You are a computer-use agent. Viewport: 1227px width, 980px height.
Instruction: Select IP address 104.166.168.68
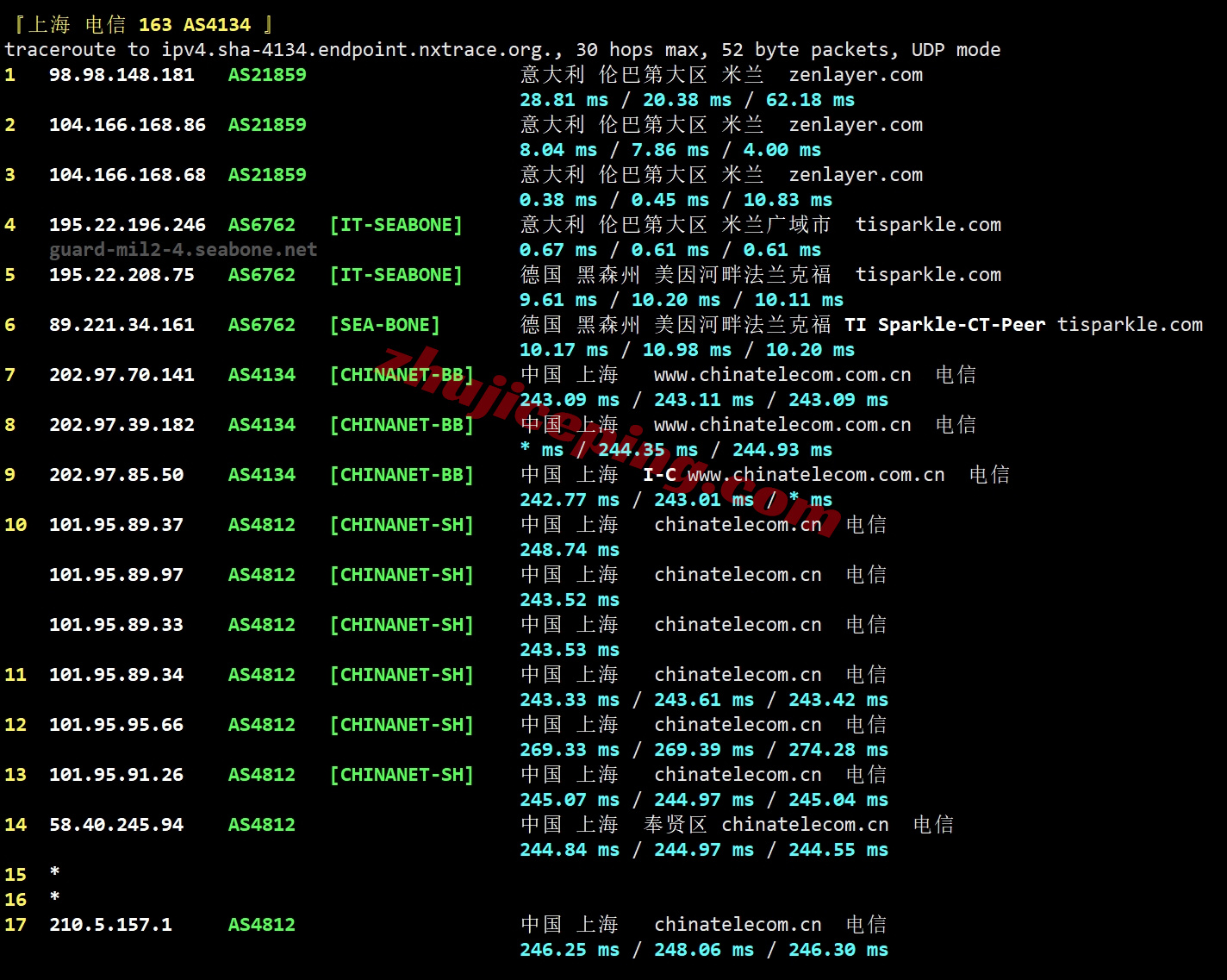(128, 175)
